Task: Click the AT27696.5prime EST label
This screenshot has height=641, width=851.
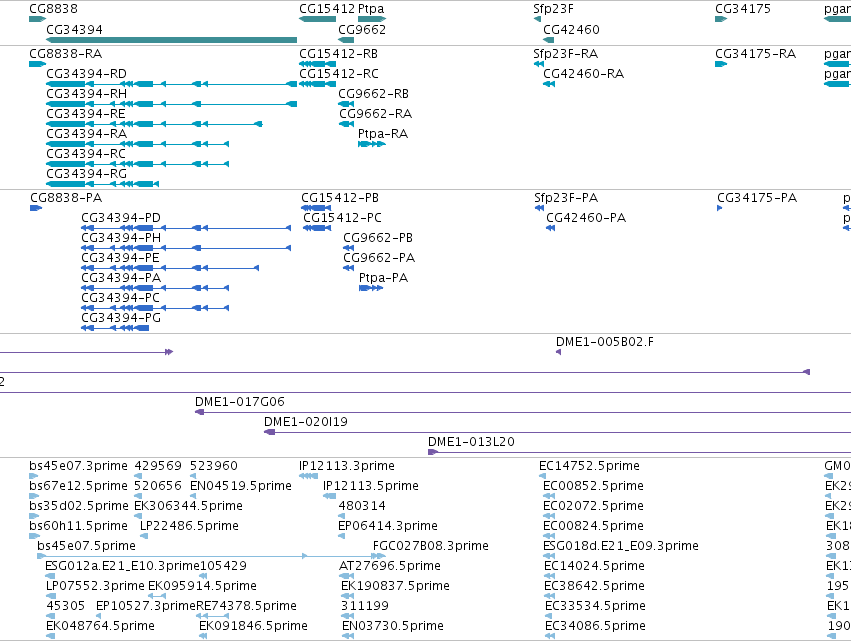Action: 390,566
